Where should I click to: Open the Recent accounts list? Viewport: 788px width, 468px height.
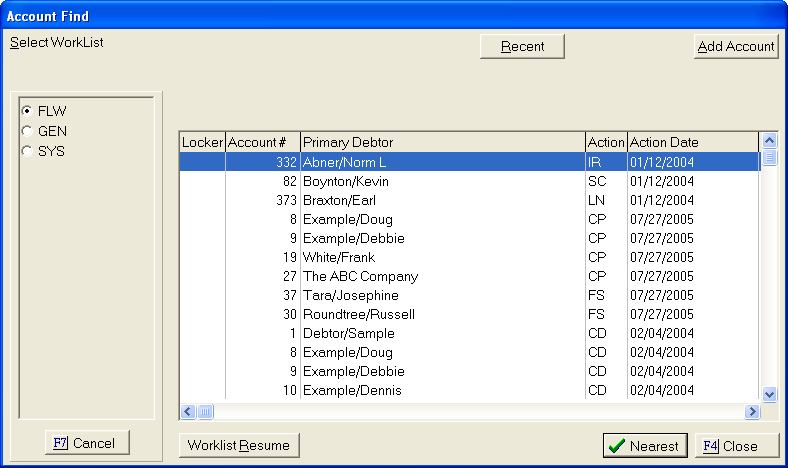(x=522, y=47)
